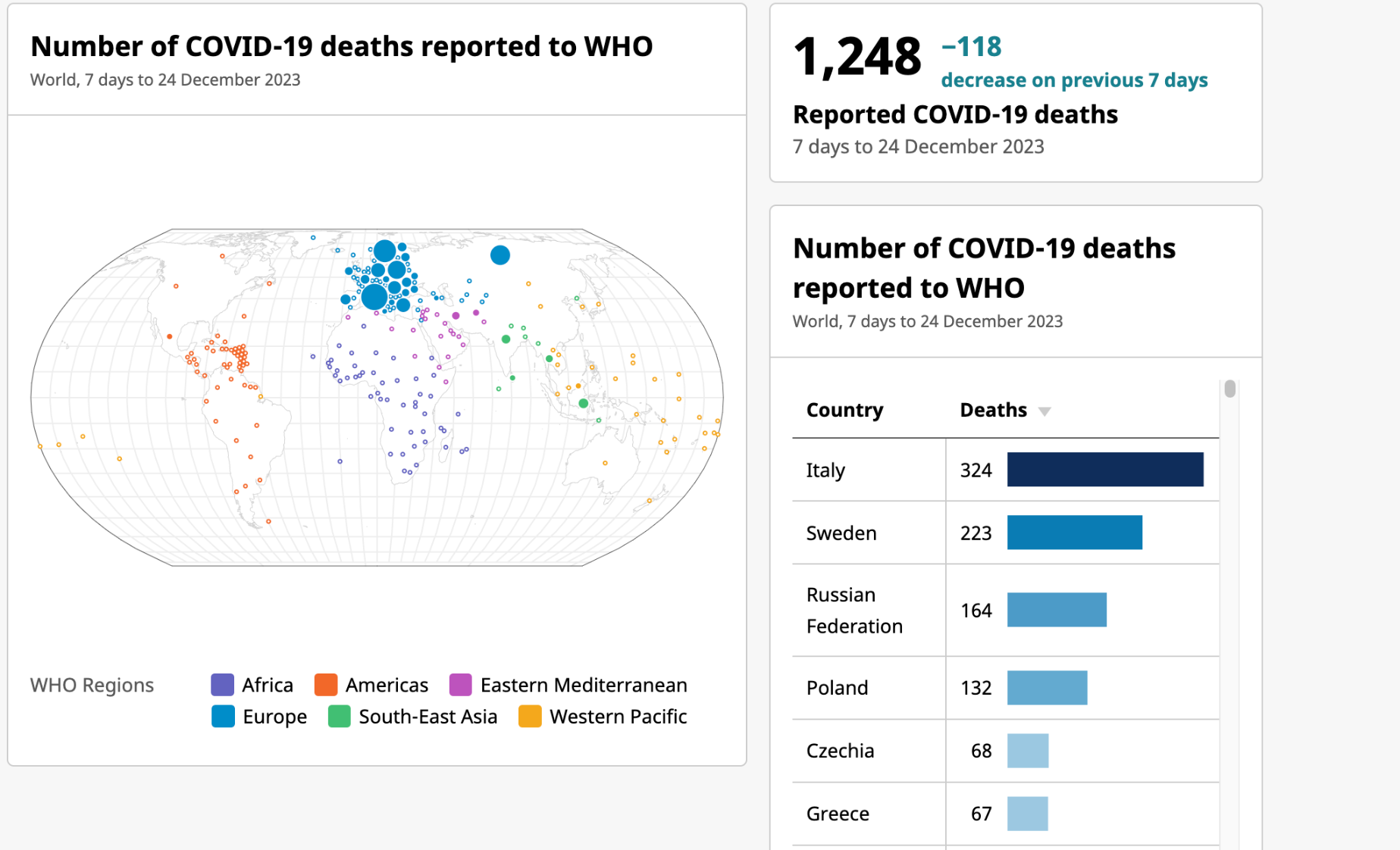Toggle Western Pacific legend swatch
This screenshot has width=1400, height=850.
point(530,717)
